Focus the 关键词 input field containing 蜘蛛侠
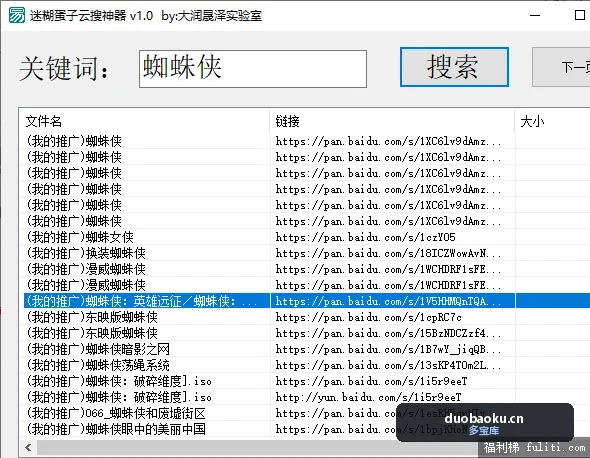Viewport: 590px width, 458px height. tap(253, 69)
